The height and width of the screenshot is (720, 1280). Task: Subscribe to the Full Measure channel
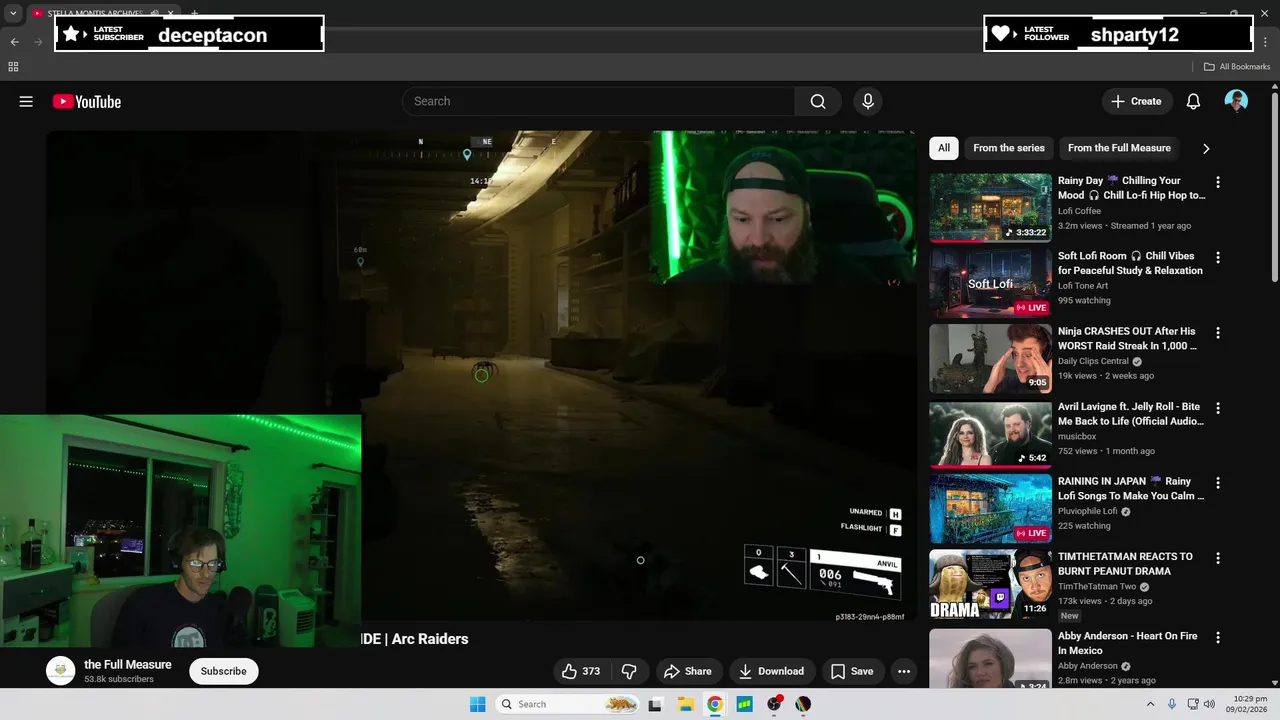coord(223,671)
